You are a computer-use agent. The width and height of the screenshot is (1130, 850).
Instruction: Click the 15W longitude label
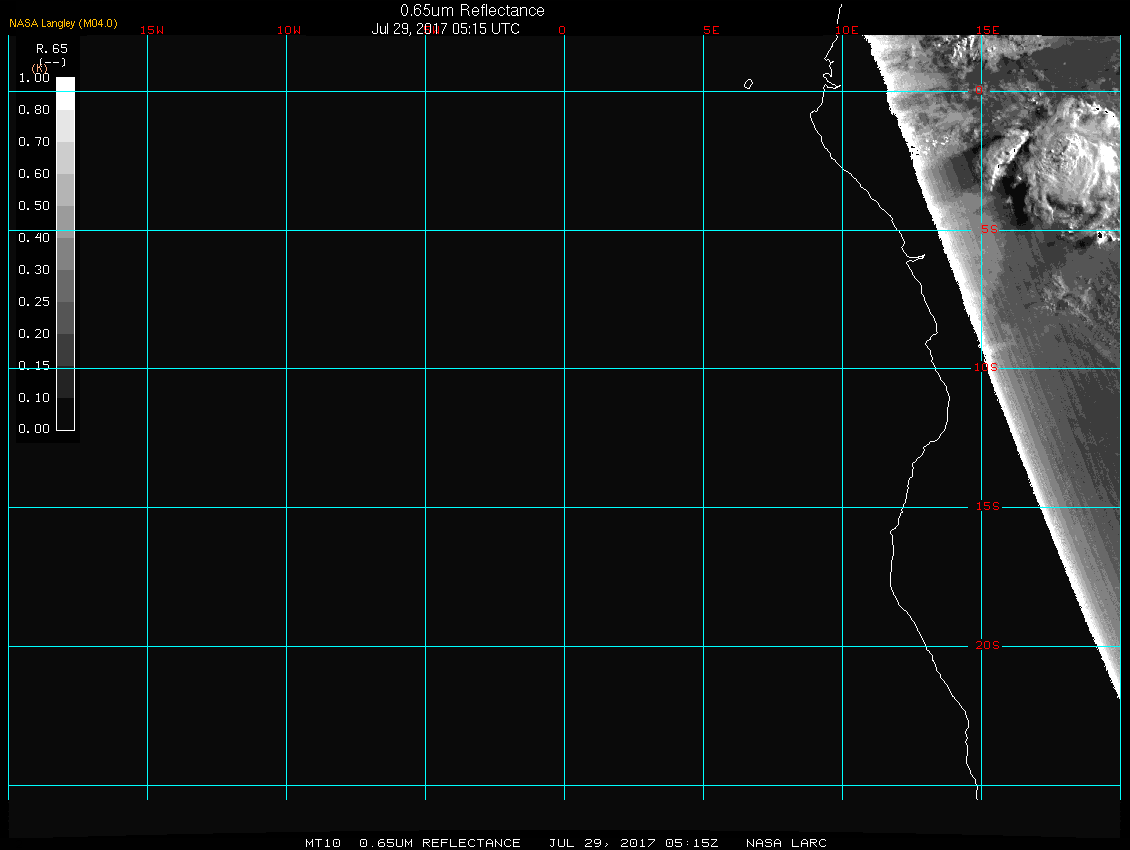(152, 30)
